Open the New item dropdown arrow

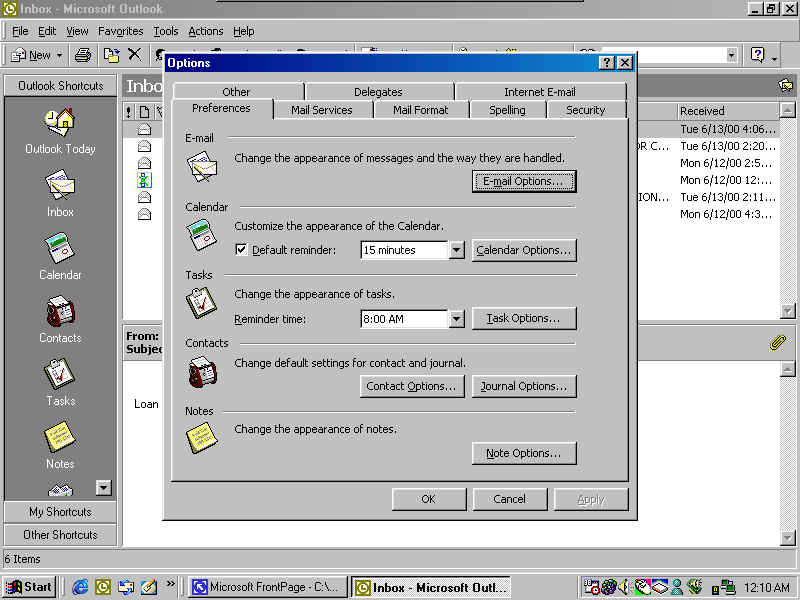(59, 55)
